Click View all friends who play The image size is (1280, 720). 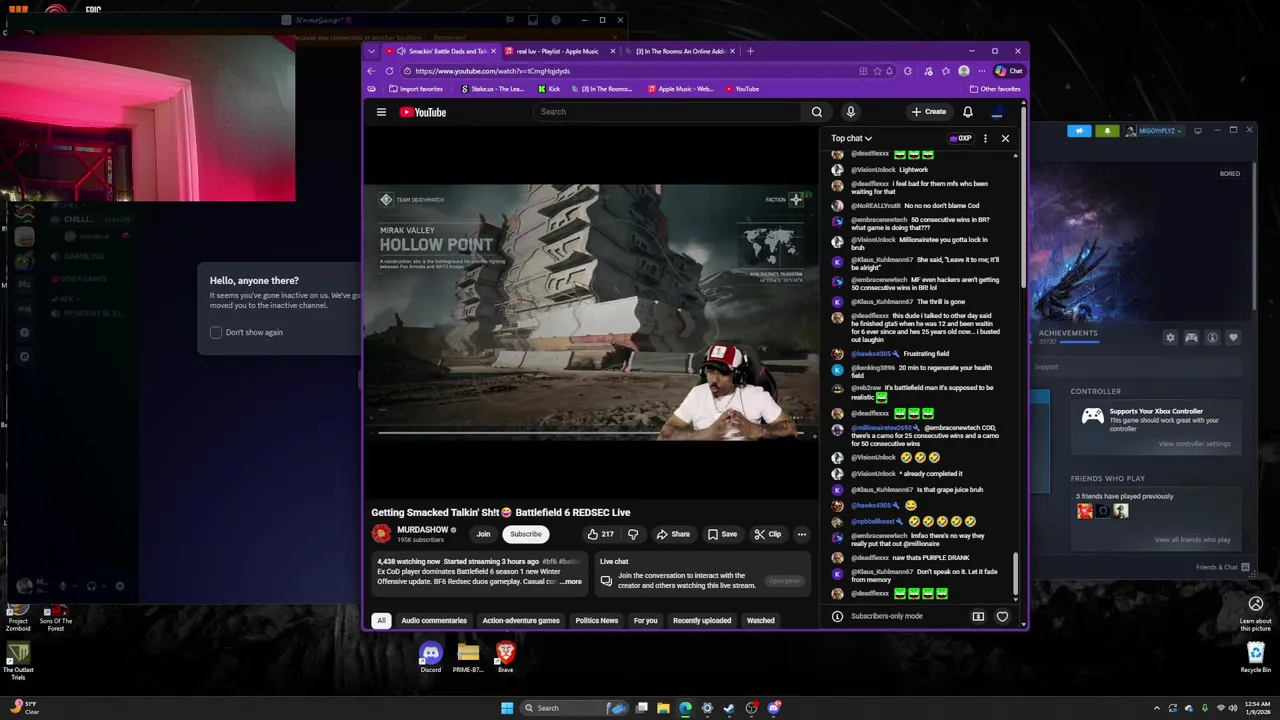[x=1192, y=540]
